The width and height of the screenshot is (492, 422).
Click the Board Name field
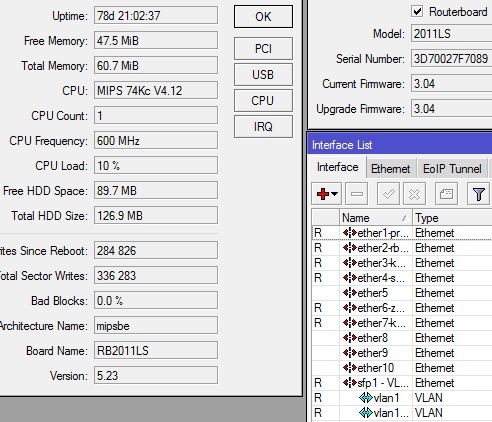(156, 350)
